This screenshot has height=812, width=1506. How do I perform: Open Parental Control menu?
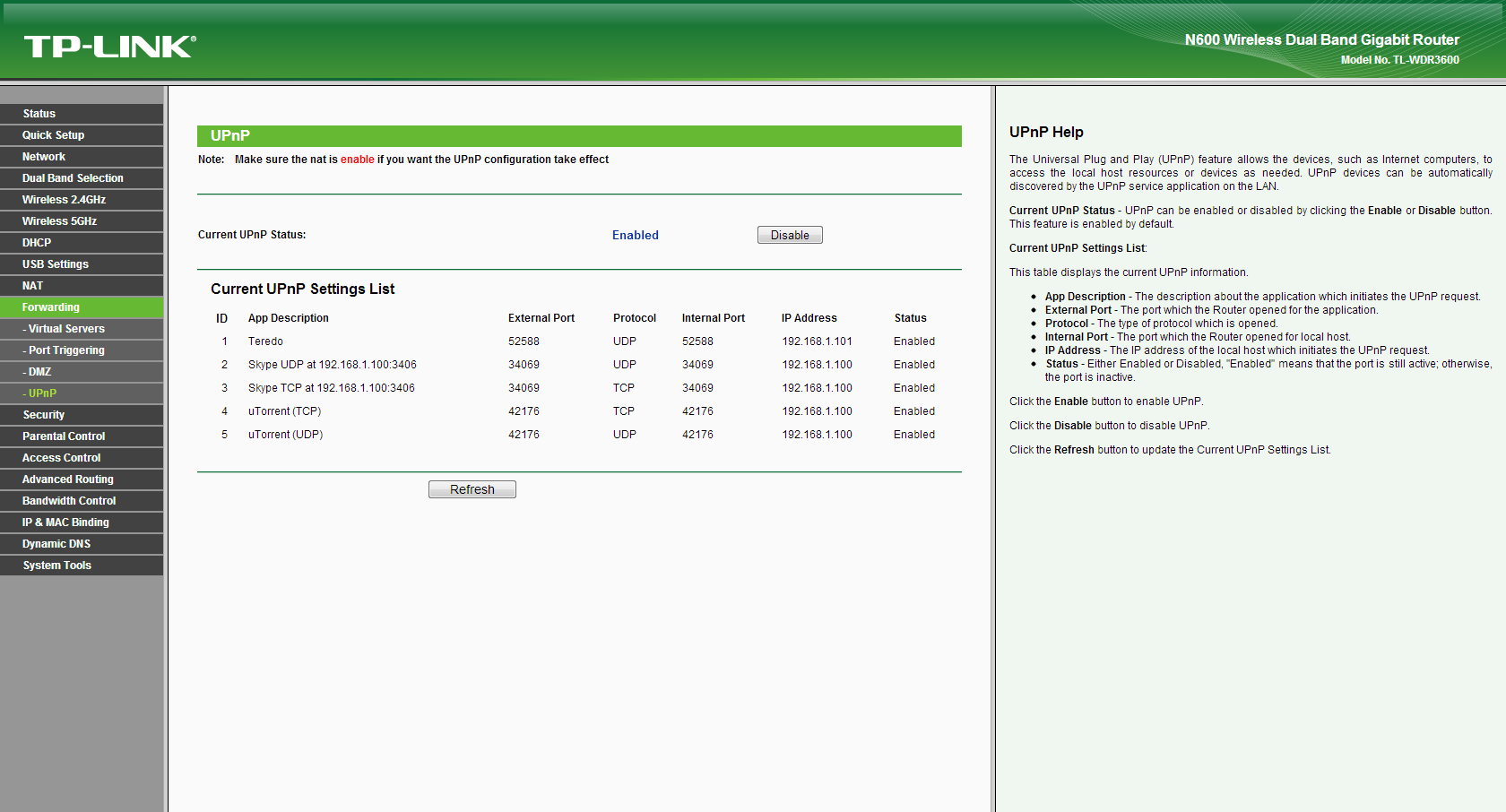coord(82,436)
